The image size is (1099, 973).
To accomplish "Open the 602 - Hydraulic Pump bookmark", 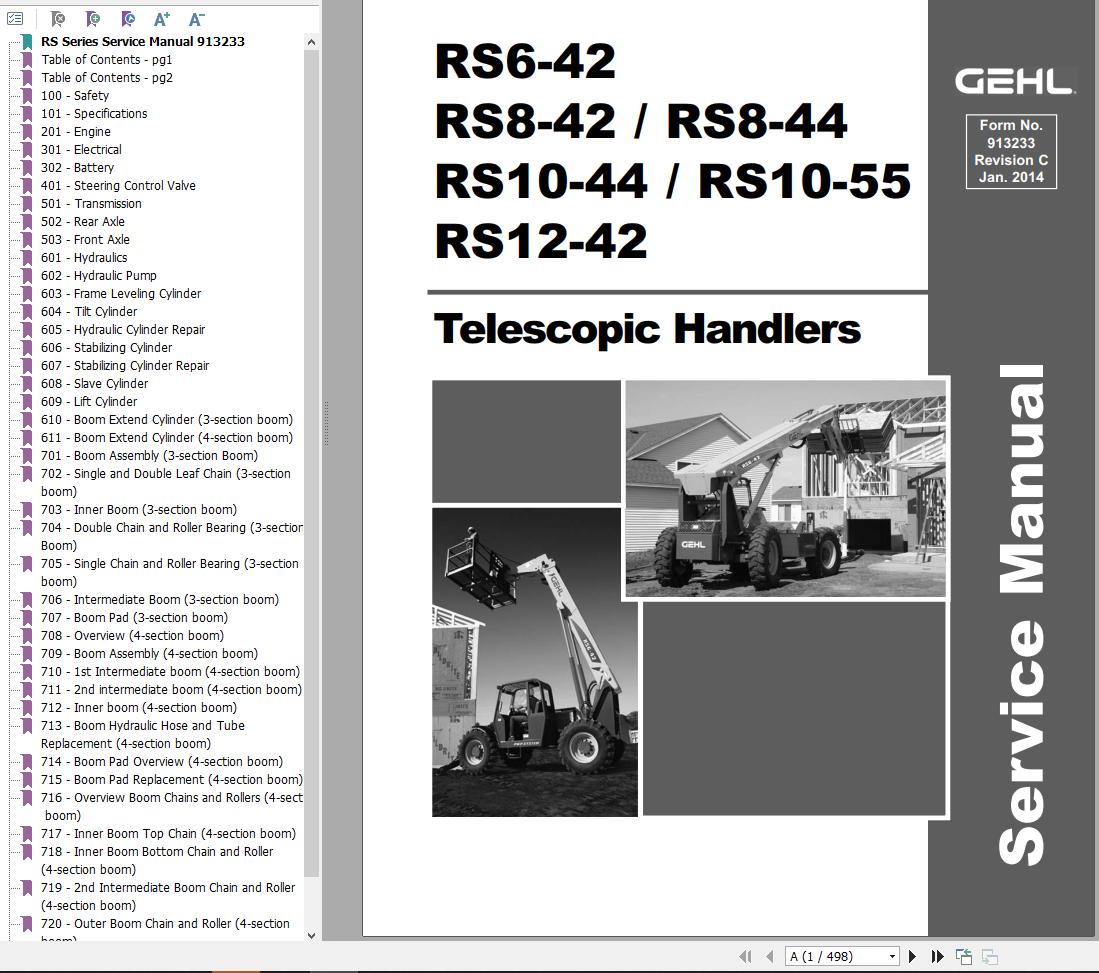I will [x=99, y=275].
